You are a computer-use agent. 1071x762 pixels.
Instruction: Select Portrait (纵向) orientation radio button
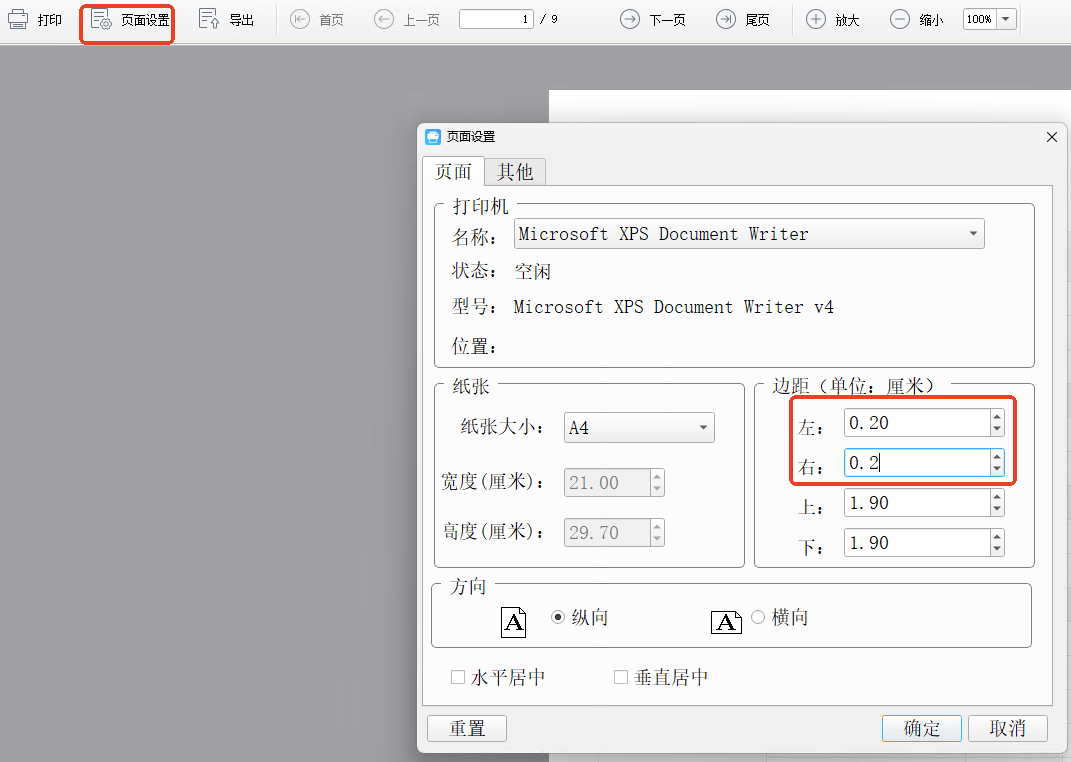point(558,618)
